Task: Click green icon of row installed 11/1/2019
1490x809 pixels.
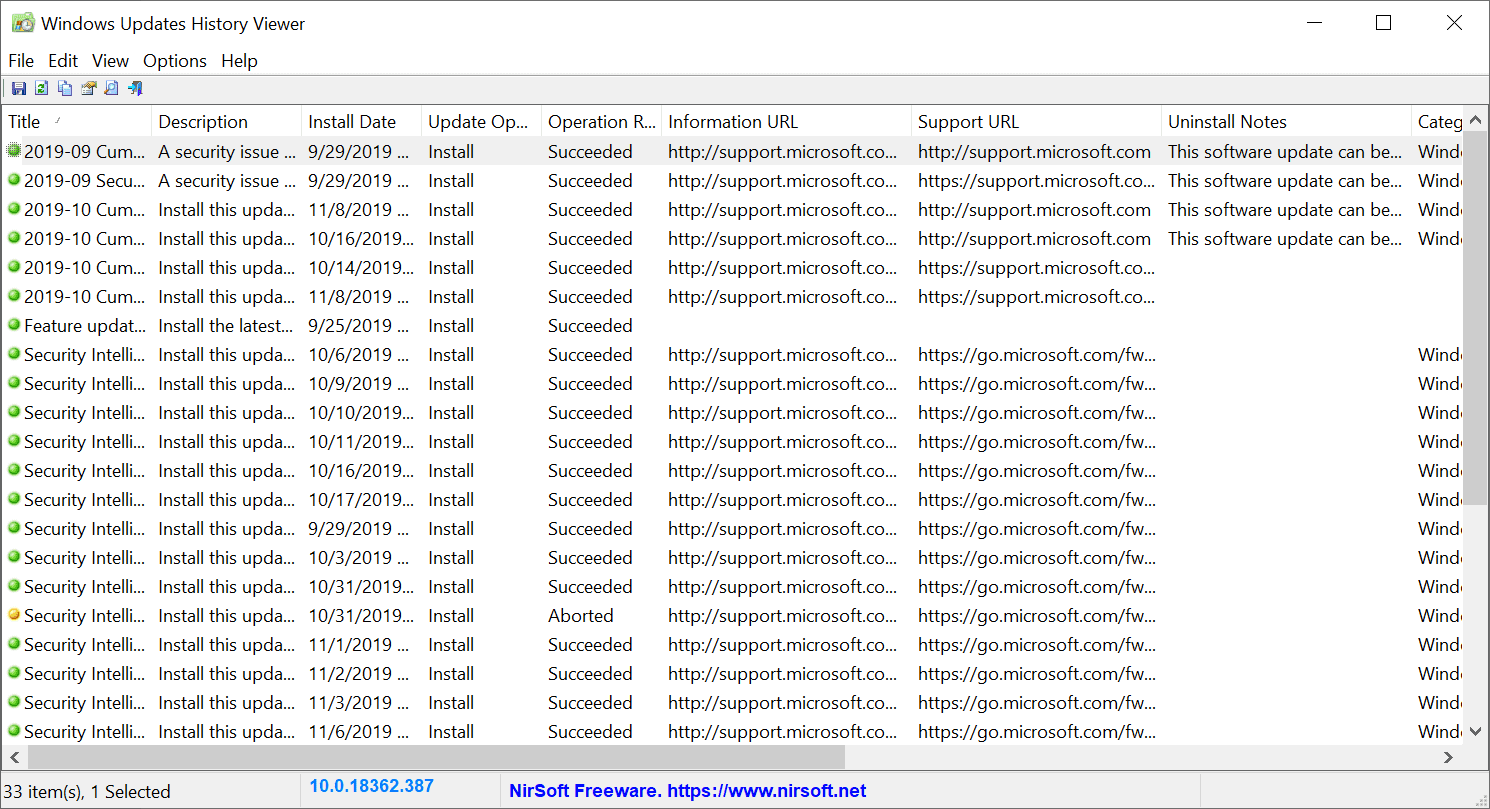Action: (x=14, y=644)
